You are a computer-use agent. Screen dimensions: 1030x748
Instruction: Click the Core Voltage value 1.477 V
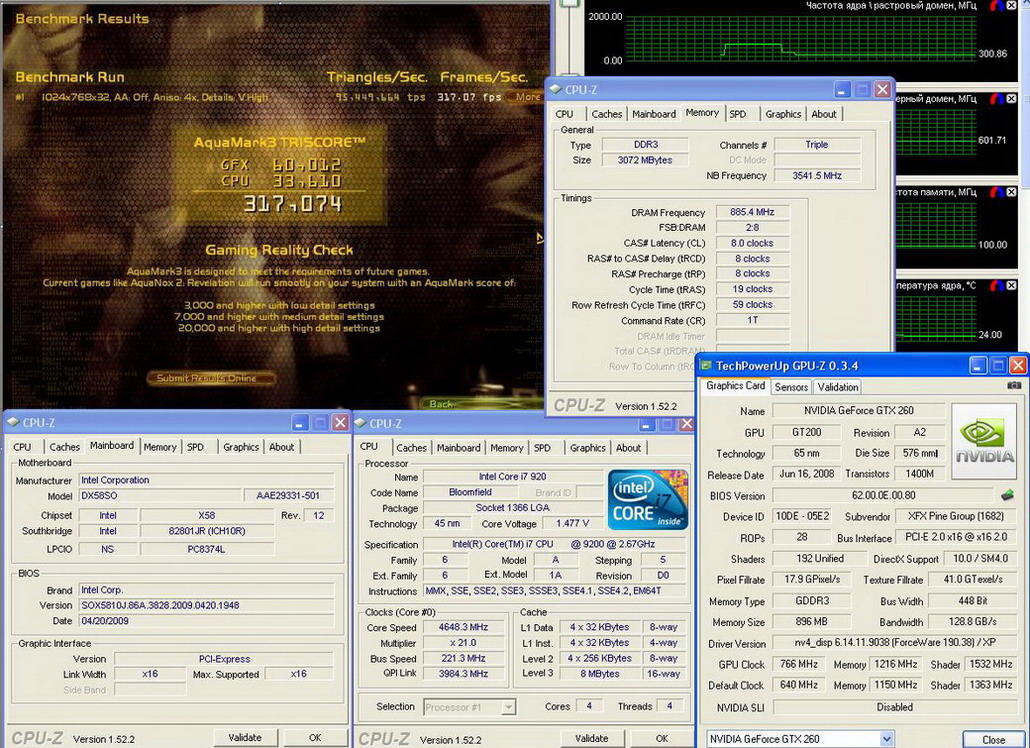pos(572,523)
